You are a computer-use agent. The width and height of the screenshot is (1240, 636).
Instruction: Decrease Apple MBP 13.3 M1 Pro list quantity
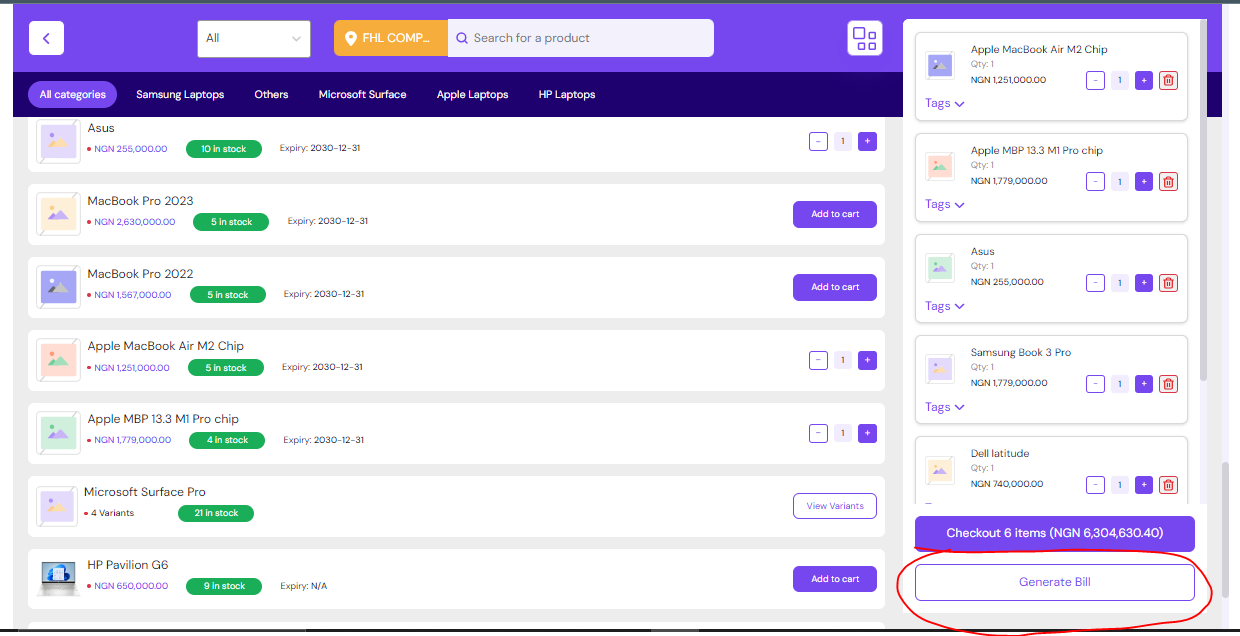click(818, 433)
